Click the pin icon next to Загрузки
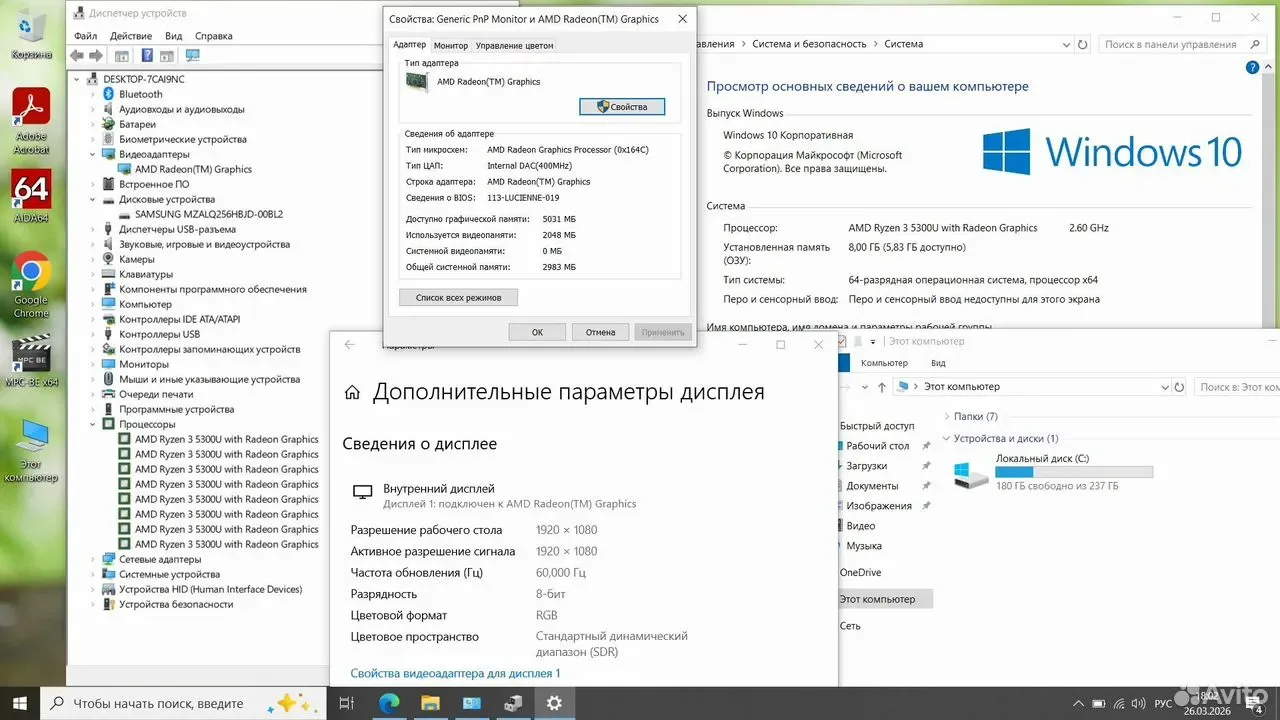This screenshot has width=1280, height=720. [x=926, y=466]
